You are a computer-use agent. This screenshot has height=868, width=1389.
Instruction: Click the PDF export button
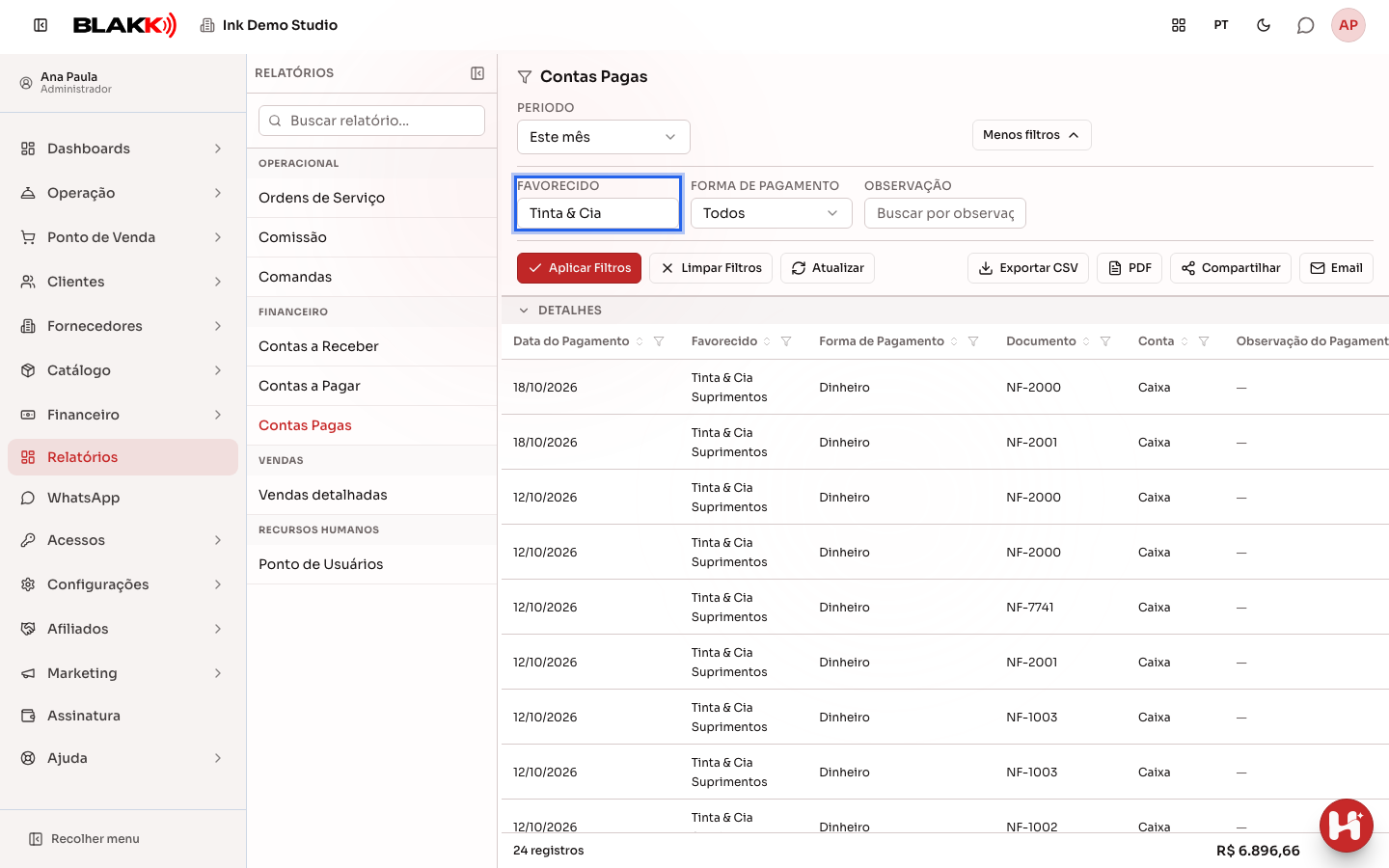pos(1130,268)
